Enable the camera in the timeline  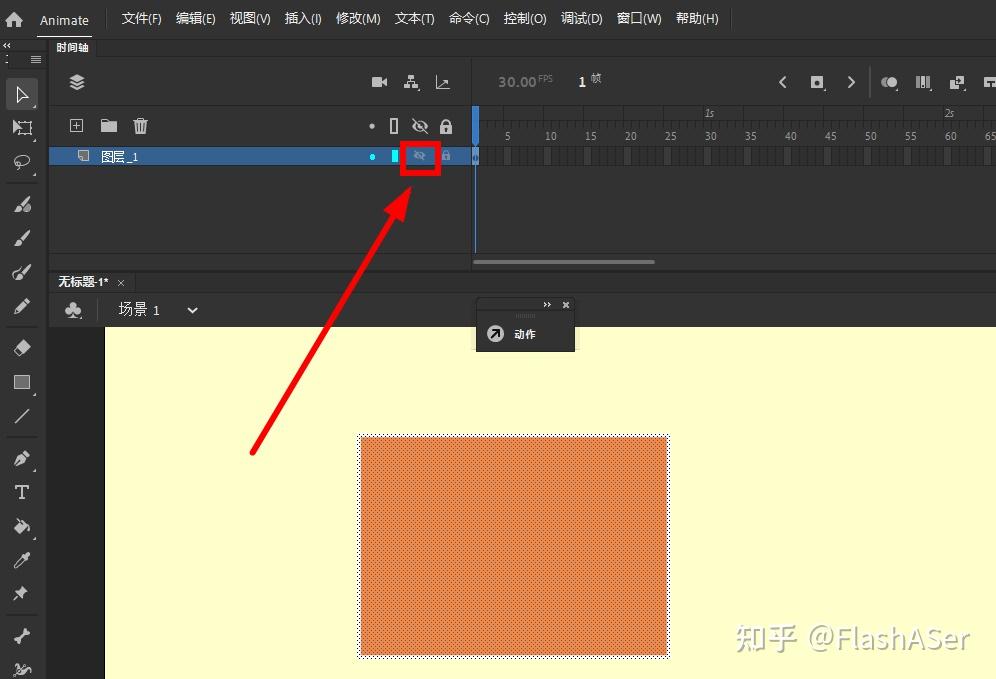pos(378,82)
